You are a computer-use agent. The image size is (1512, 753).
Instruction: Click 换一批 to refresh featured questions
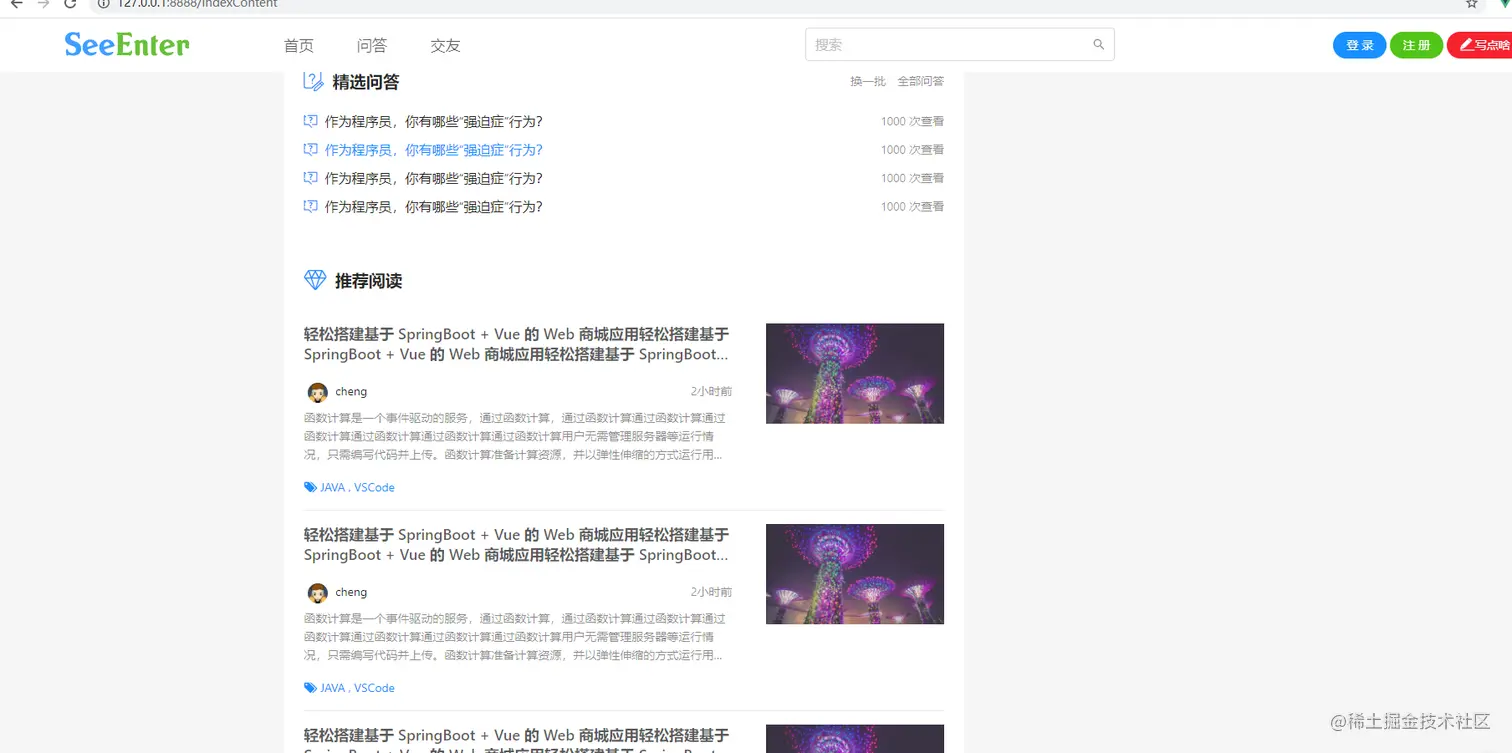tap(867, 81)
